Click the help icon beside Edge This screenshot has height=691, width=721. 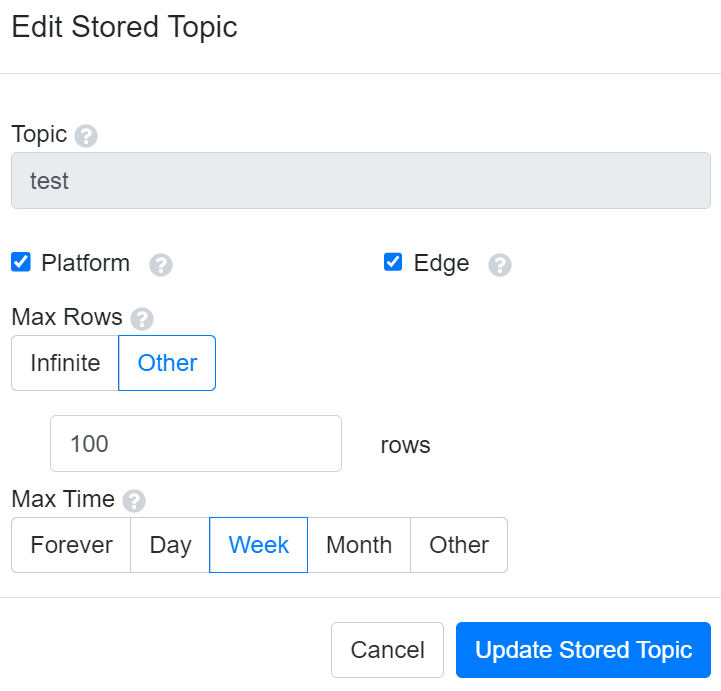pos(500,265)
